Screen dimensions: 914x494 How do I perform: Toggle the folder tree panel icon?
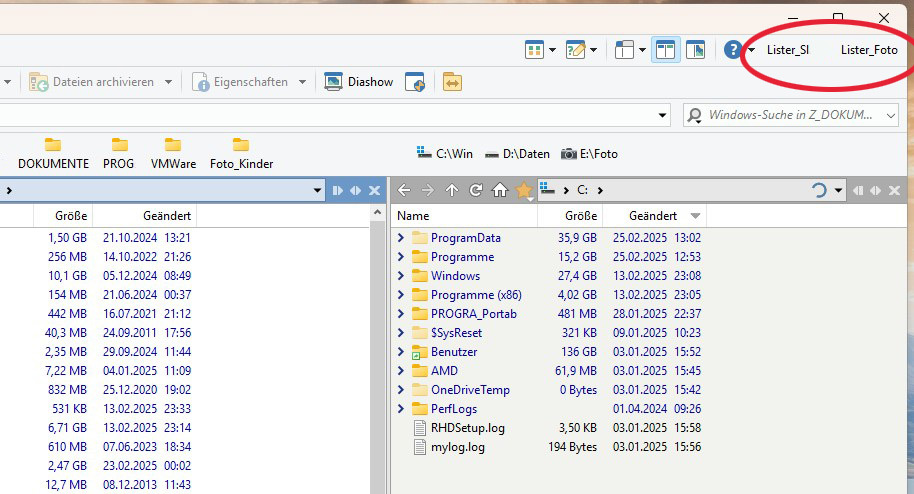pyautogui.click(x=695, y=50)
